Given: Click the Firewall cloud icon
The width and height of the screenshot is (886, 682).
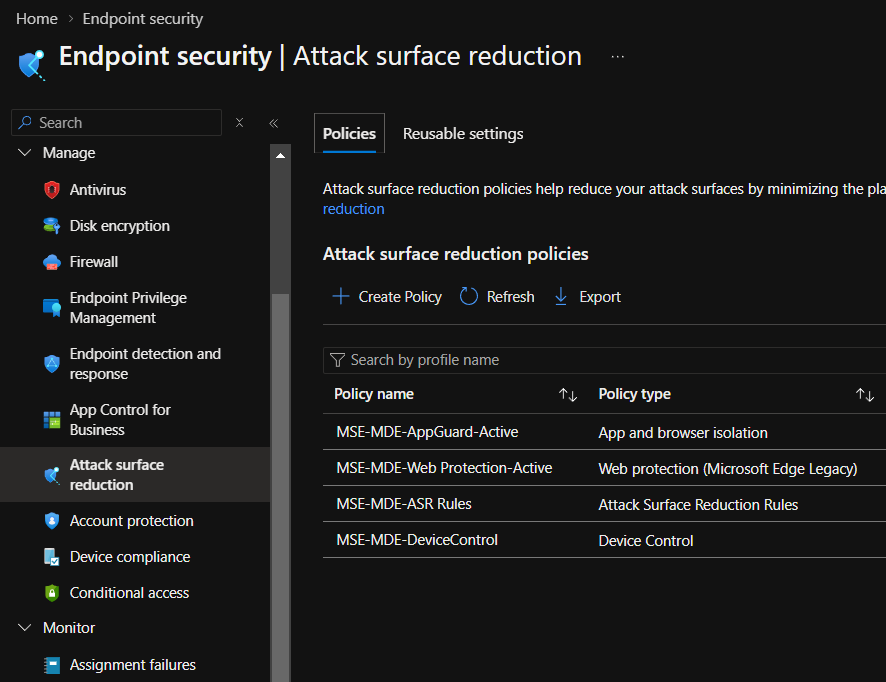Looking at the screenshot, I should point(52,262).
